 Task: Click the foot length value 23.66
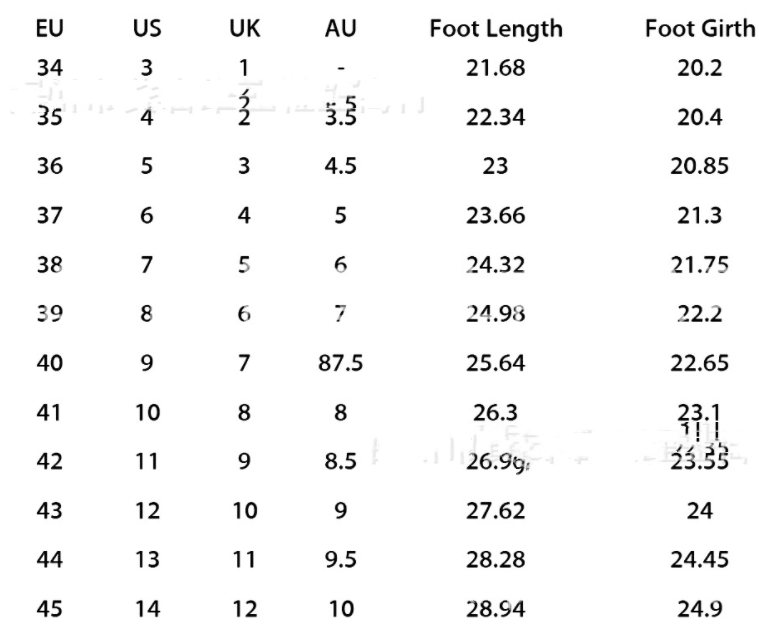coord(496,215)
